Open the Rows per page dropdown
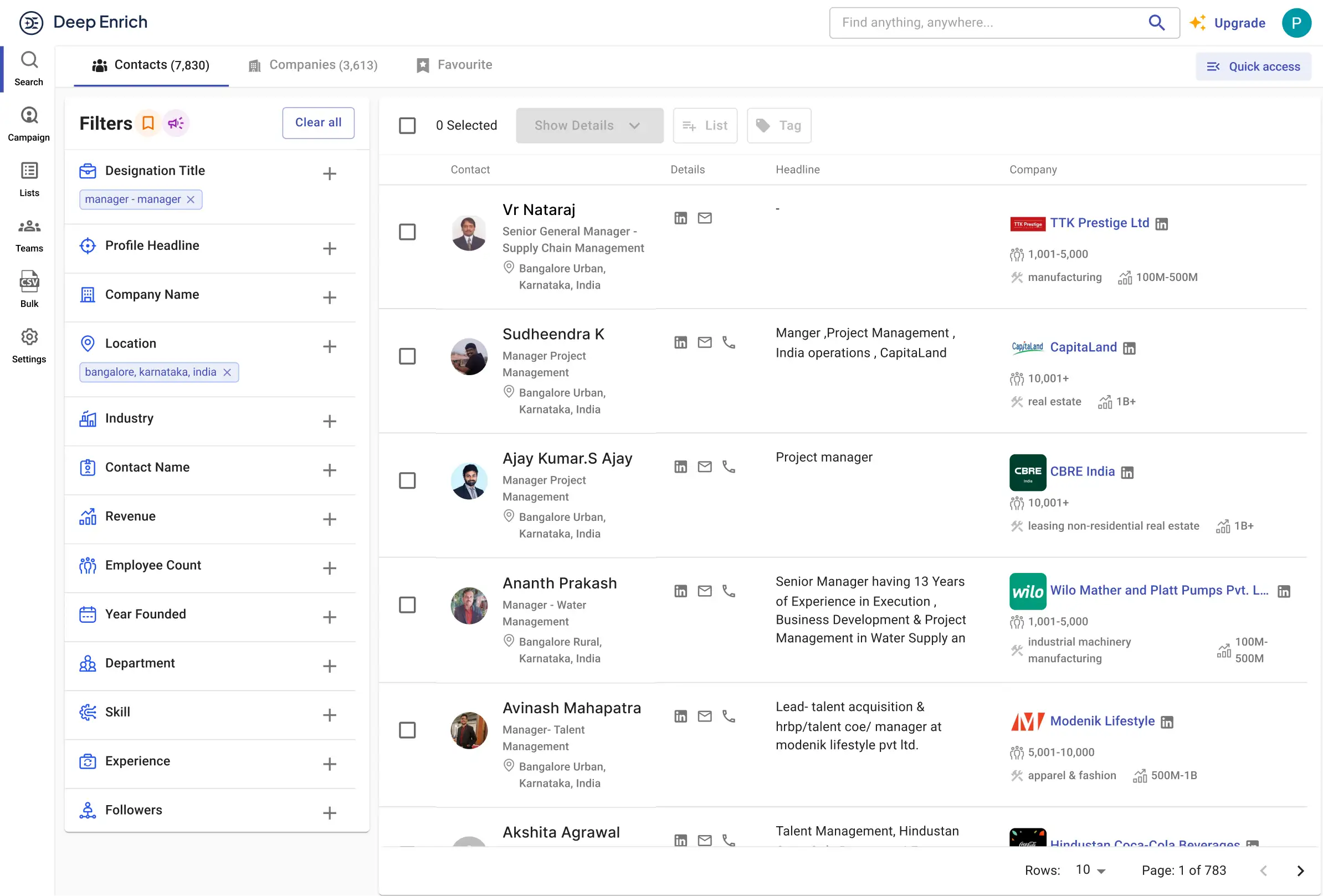The height and width of the screenshot is (896, 1323). 1090,871
